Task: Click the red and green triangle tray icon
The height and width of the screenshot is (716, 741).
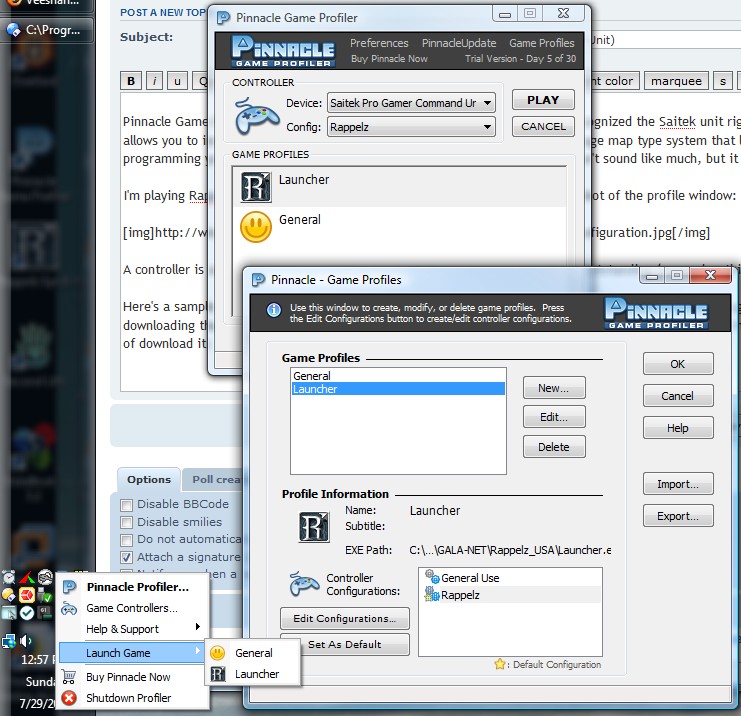Action: [x=27, y=577]
